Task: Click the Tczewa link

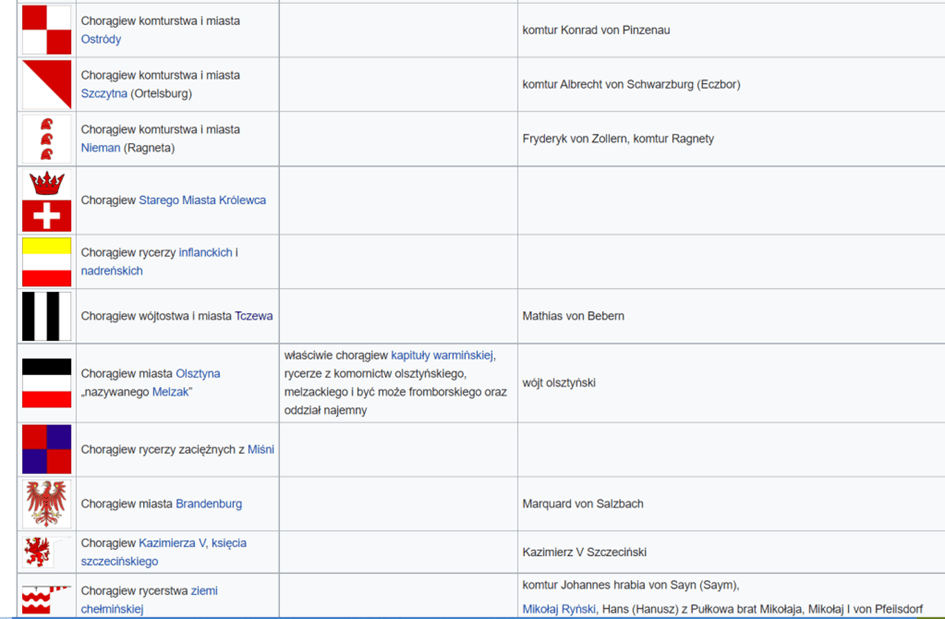Action: click(x=254, y=316)
